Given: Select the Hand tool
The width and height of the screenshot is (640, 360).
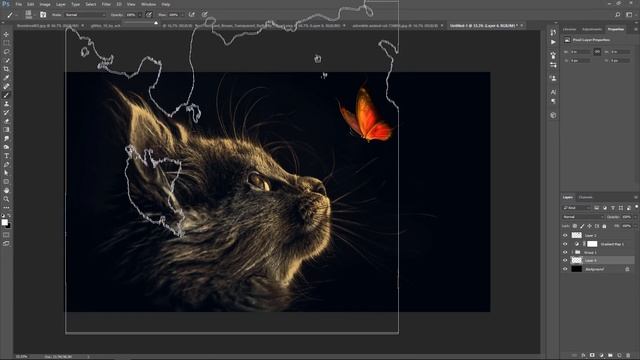Looking at the screenshot, I should tap(6, 191).
